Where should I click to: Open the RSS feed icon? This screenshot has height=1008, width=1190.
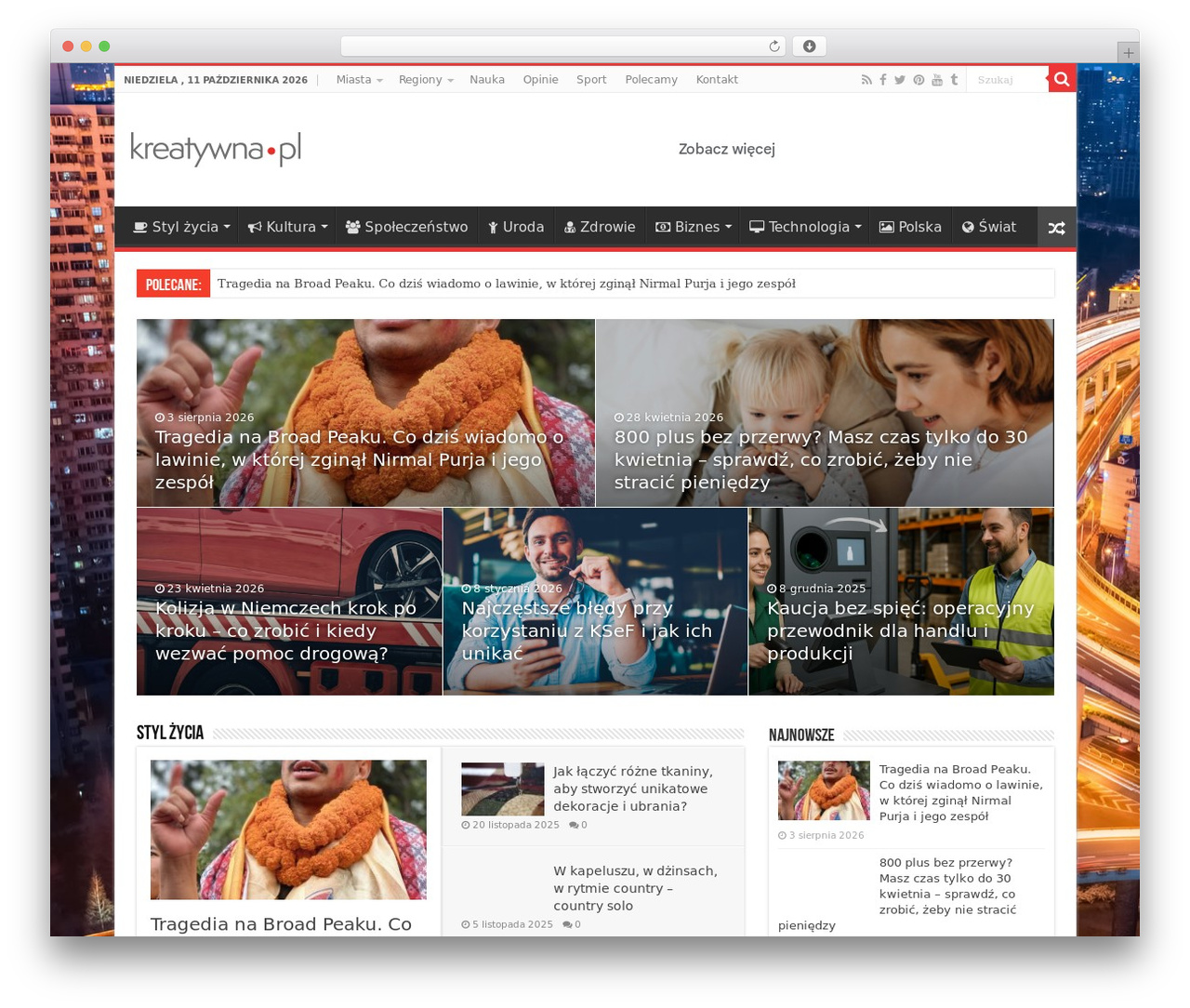pyautogui.click(x=866, y=80)
